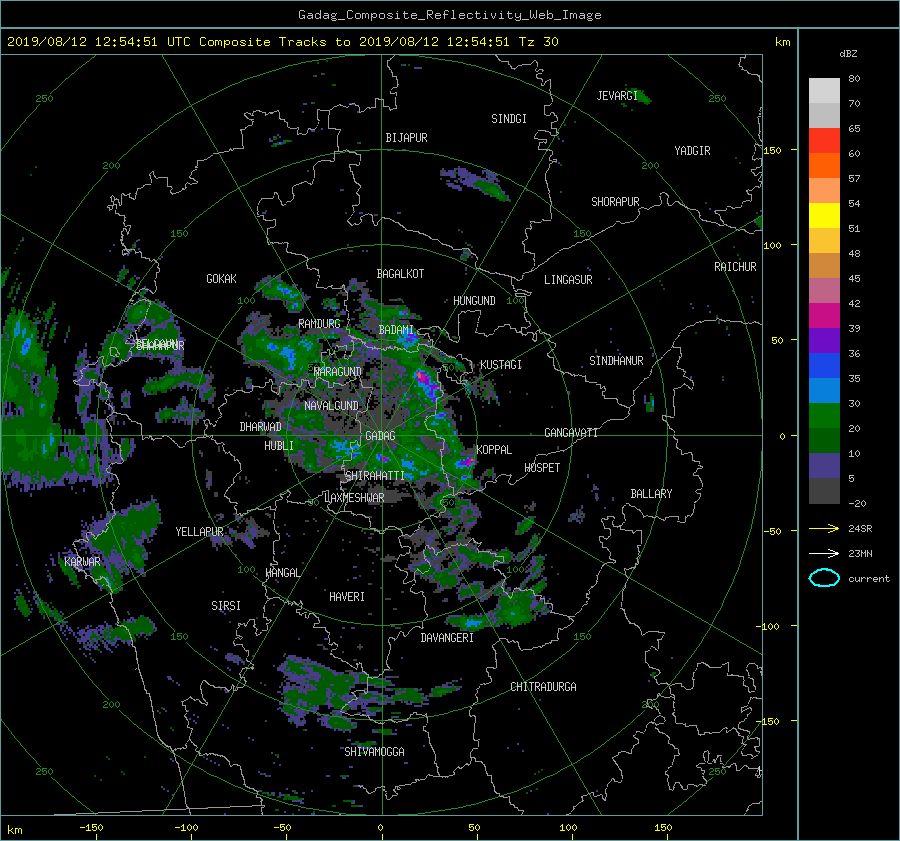Viewport: 900px width, 841px height.
Task: Click the SINDGI city label
Action: 509,119
